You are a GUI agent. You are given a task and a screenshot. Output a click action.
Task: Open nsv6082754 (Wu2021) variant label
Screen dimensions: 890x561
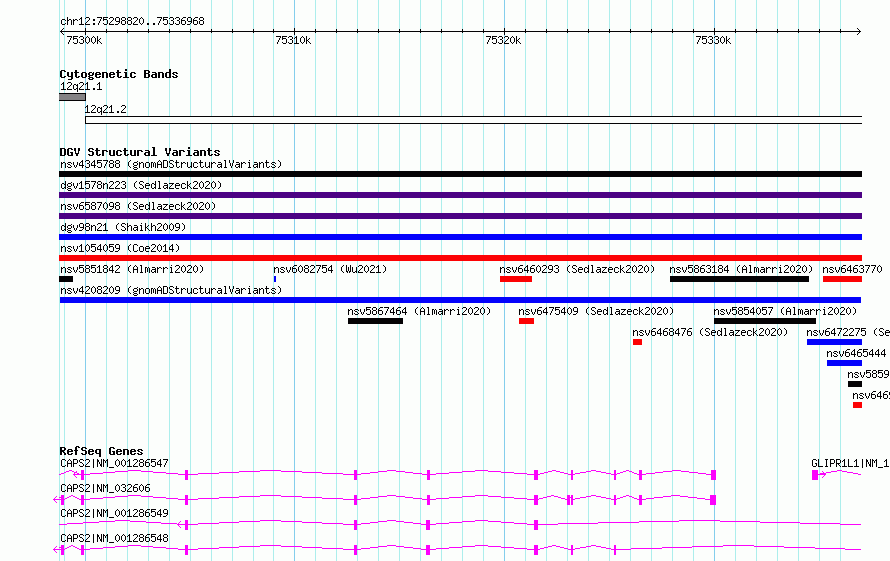[330, 269]
